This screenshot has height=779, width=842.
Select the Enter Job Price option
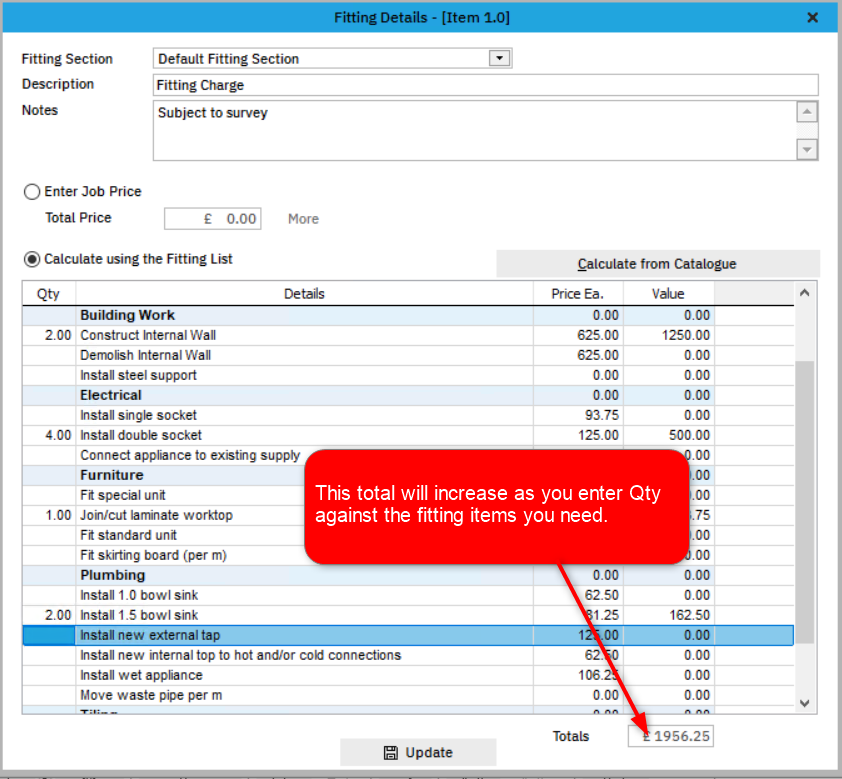coord(31,191)
